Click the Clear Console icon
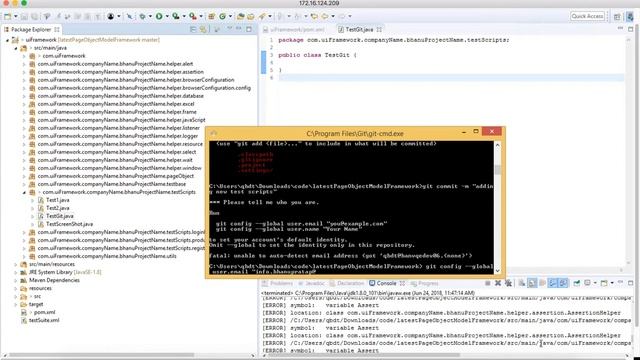This screenshot has width=640, height=360. coord(522,283)
